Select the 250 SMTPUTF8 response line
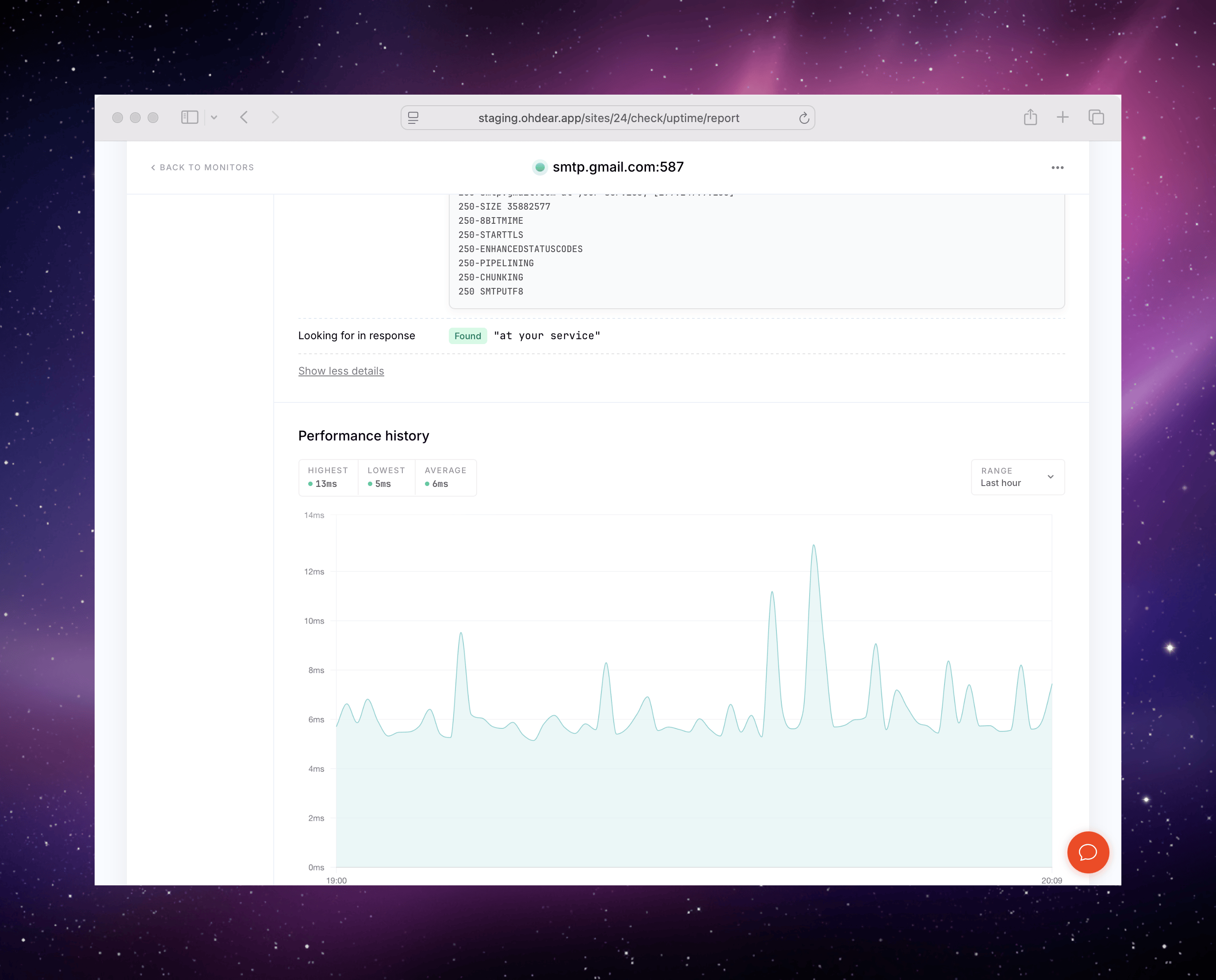 click(x=490, y=291)
